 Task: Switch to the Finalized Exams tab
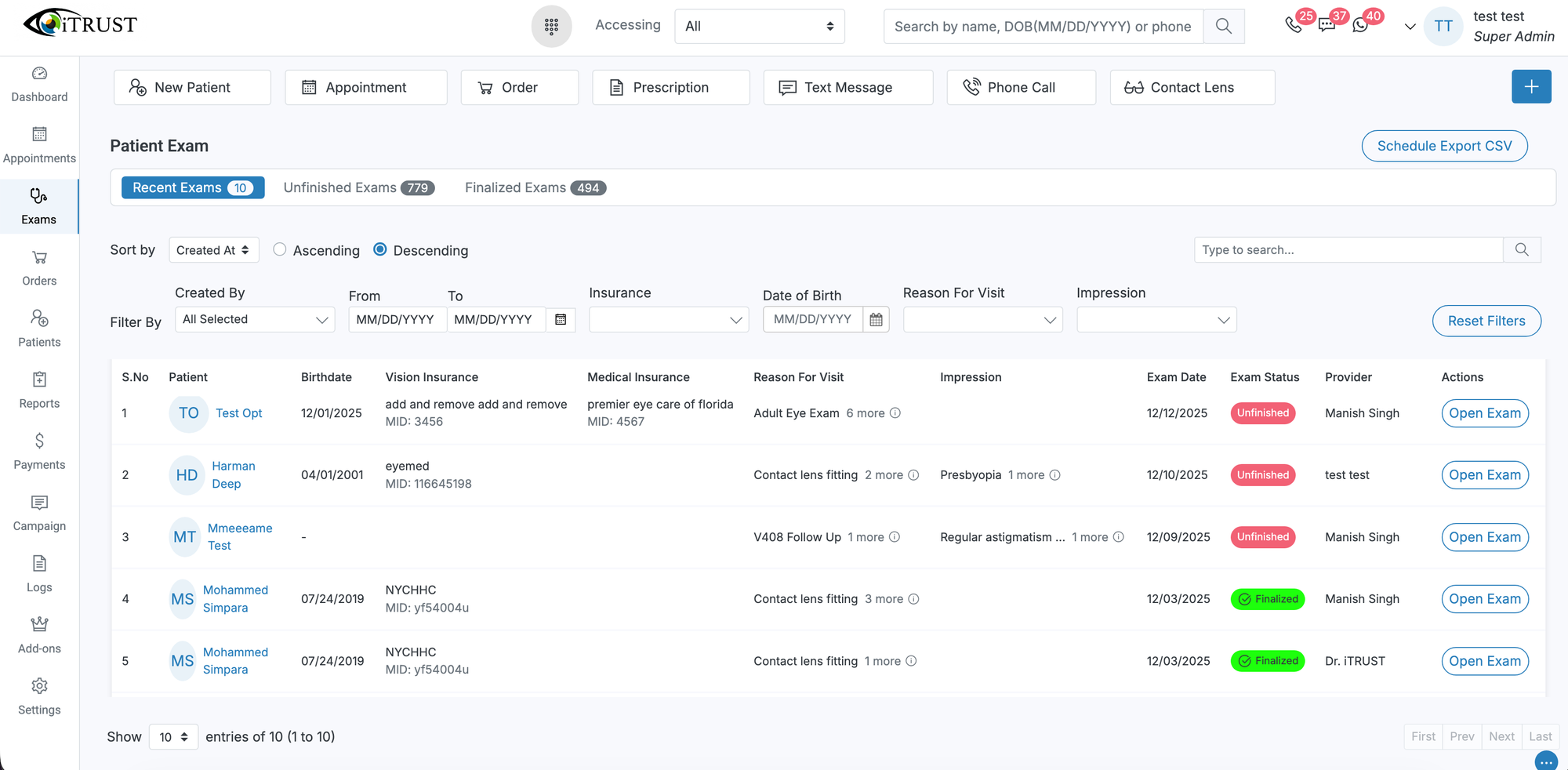coord(535,187)
